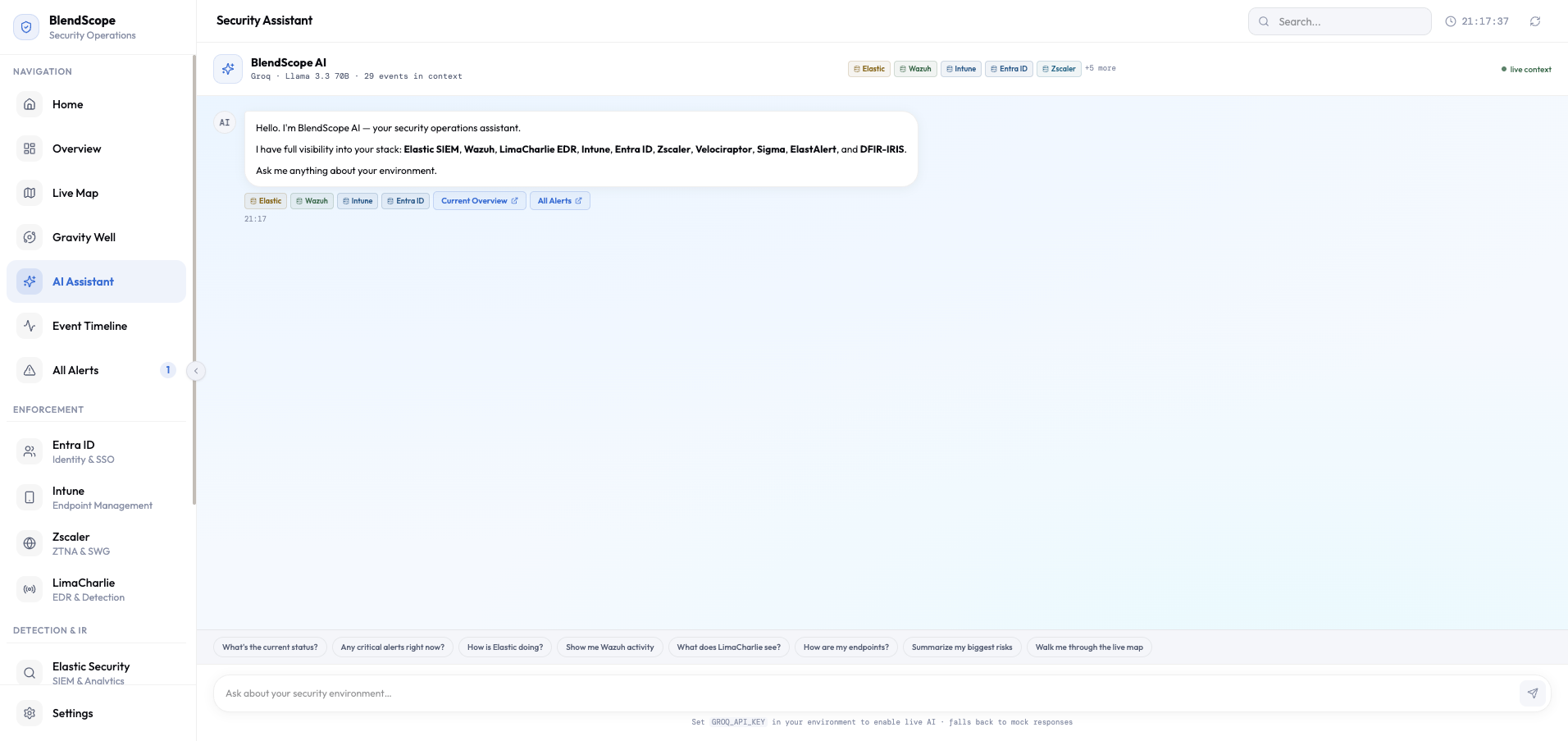Go to the Overview section
The height and width of the screenshot is (741, 1568).
pyautogui.click(x=97, y=149)
